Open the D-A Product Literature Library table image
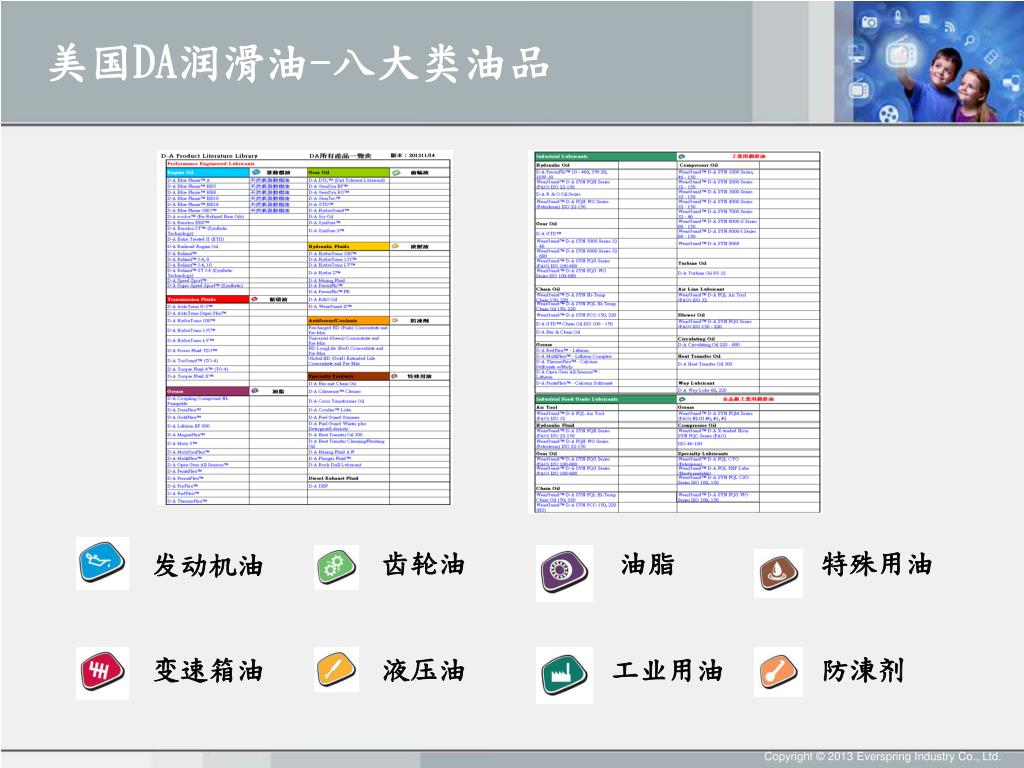The height and width of the screenshot is (768, 1024). (x=305, y=328)
